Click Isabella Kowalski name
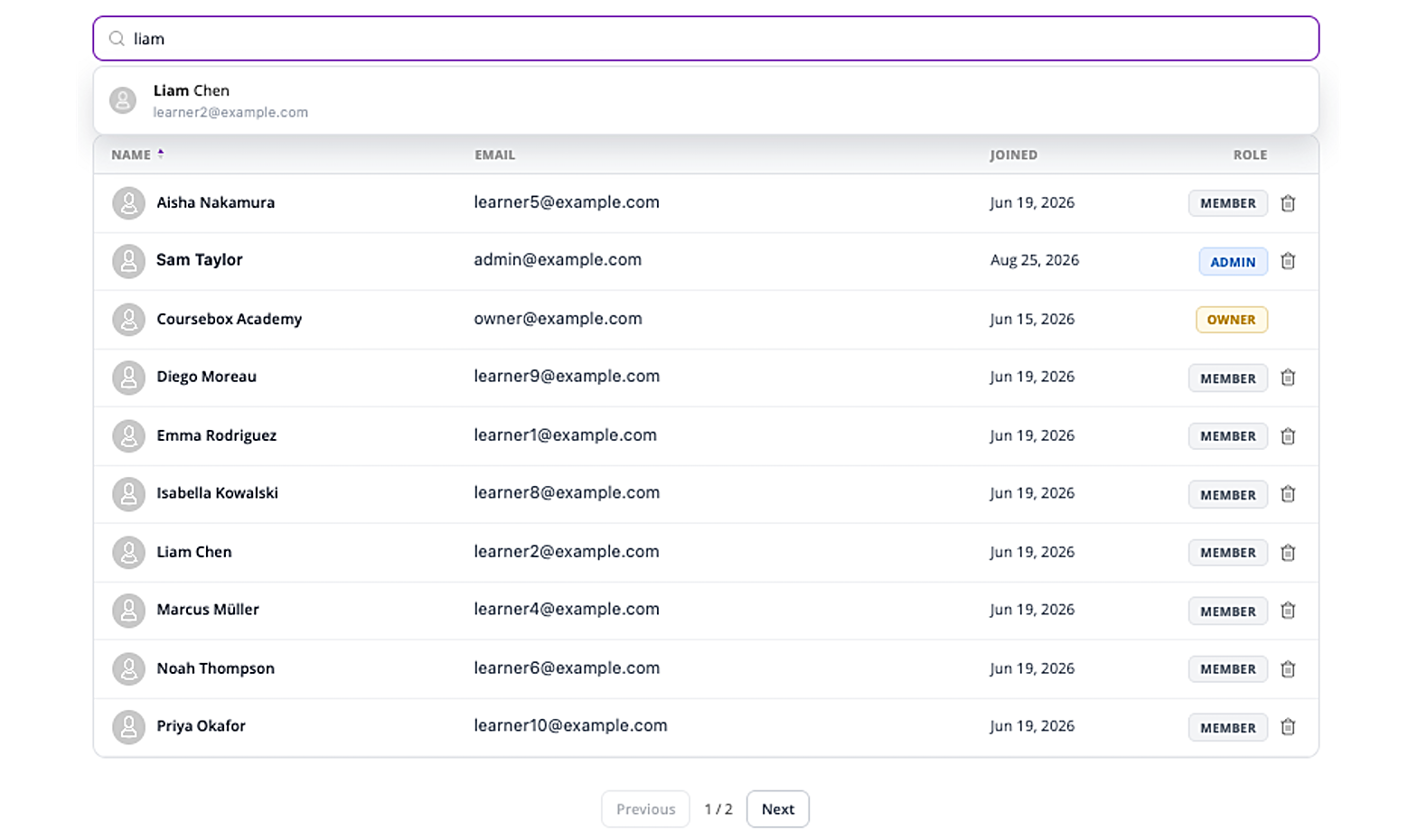The width and height of the screenshot is (1417, 840). (217, 493)
